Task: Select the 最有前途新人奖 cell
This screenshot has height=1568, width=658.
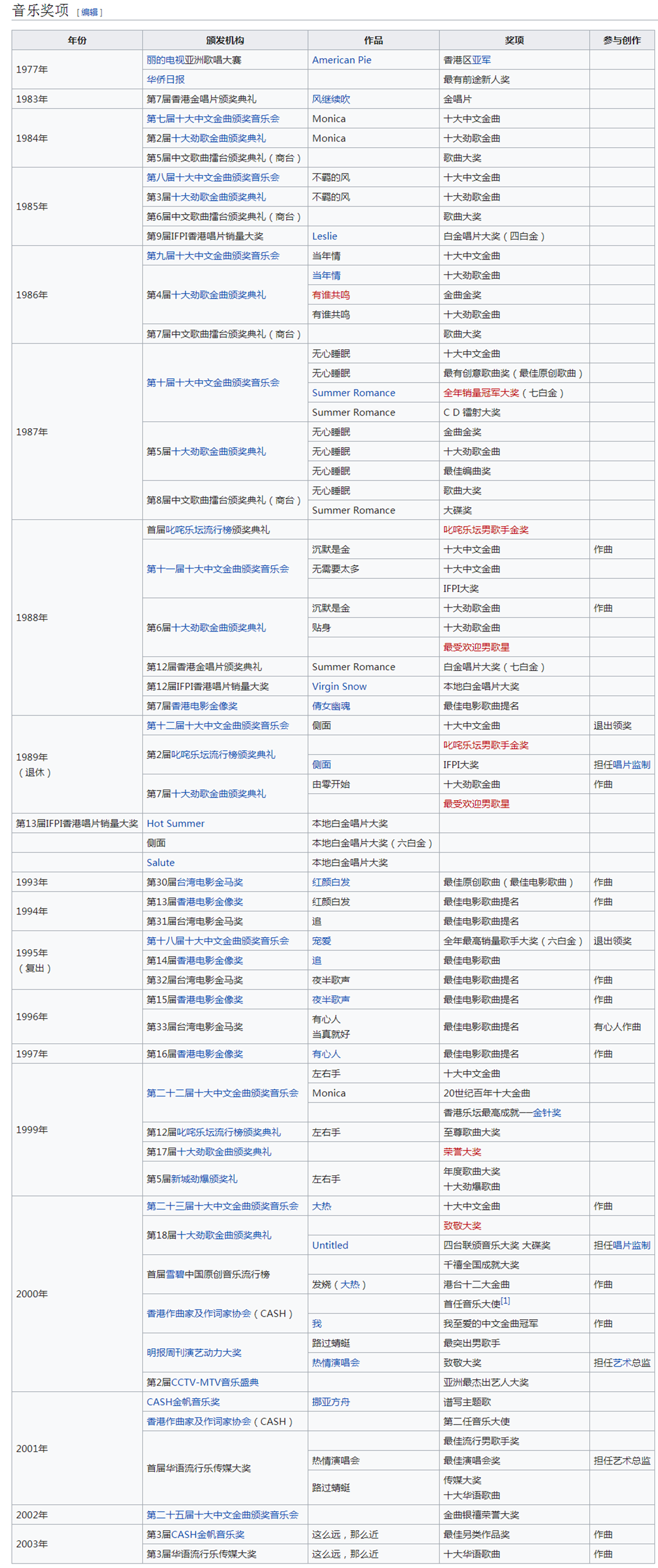Action: pos(514,80)
